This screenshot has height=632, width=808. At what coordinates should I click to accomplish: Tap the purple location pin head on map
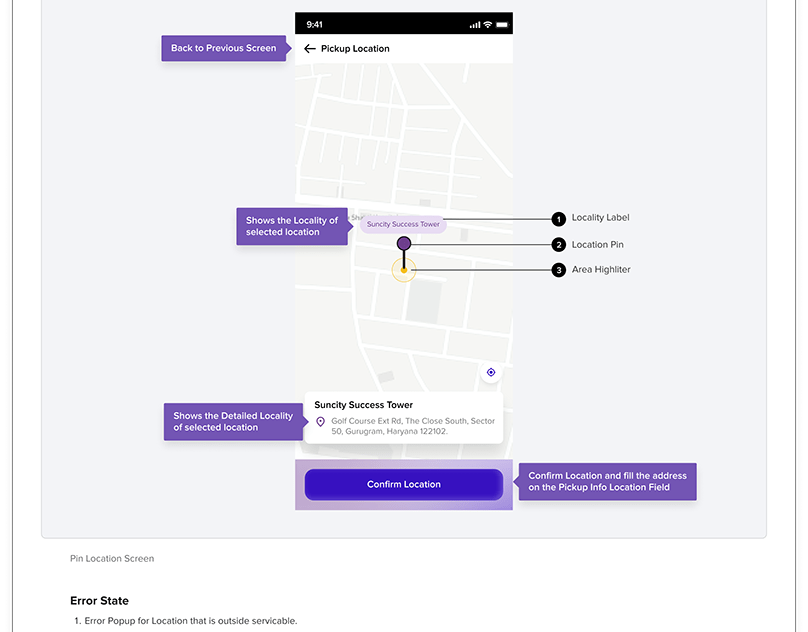pyautogui.click(x=404, y=244)
